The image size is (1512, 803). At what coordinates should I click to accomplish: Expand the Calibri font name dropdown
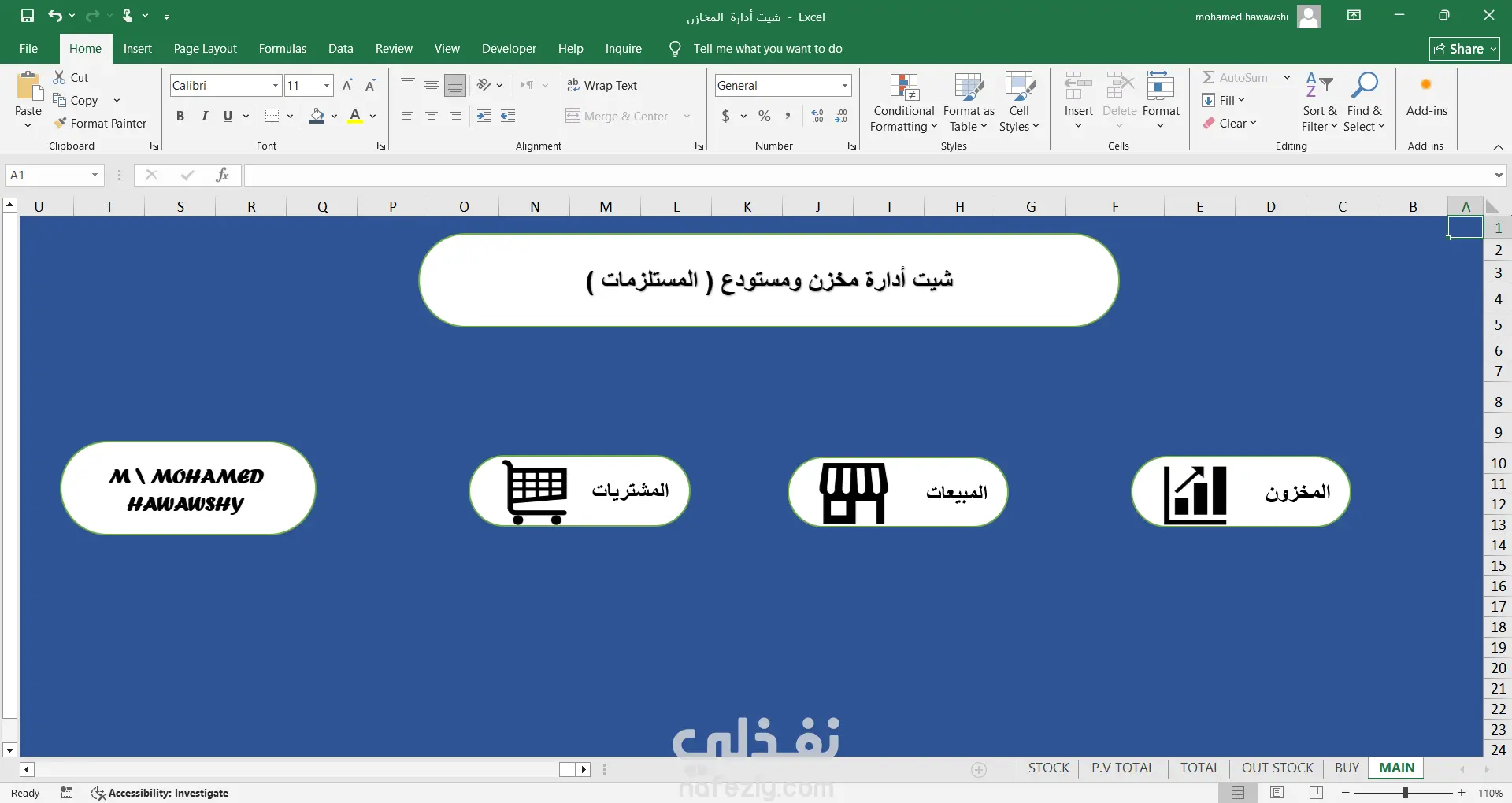click(276, 85)
